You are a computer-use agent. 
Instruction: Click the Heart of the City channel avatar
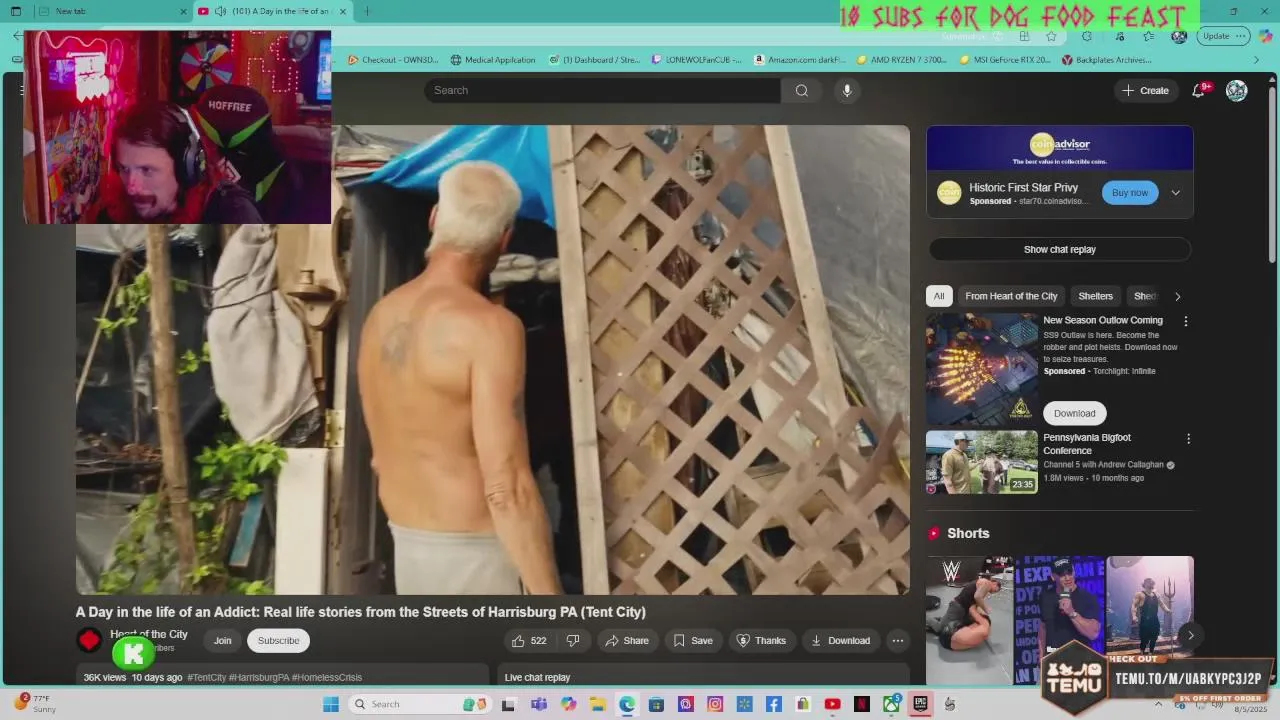tap(90, 640)
